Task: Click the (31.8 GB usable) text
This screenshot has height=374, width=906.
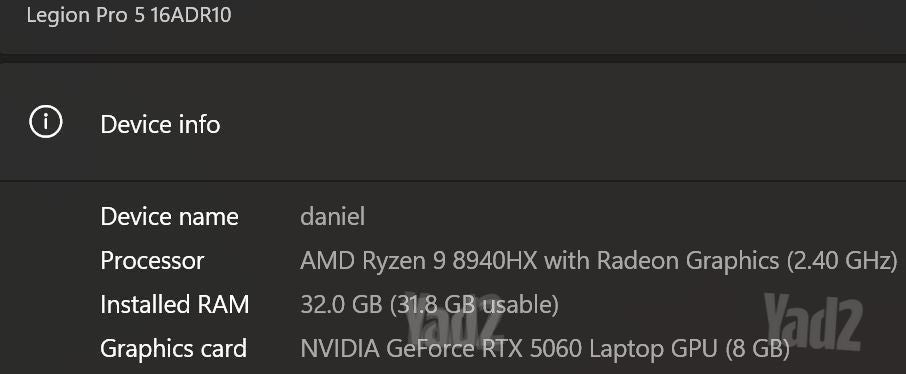Action: [474, 305]
